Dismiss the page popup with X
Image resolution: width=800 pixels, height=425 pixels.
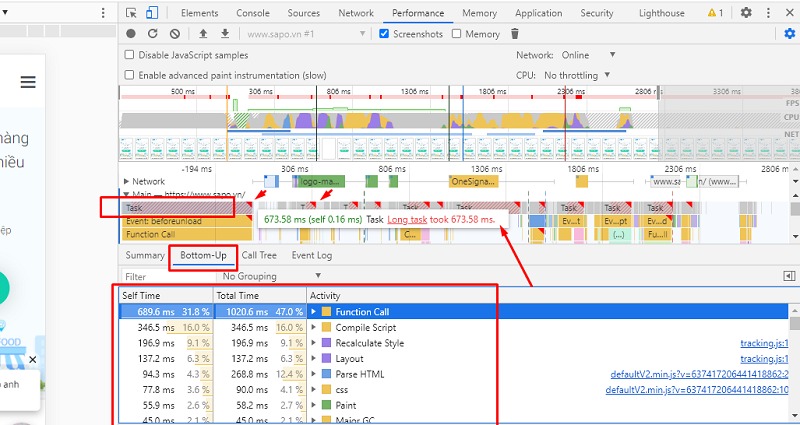[33, 360]
